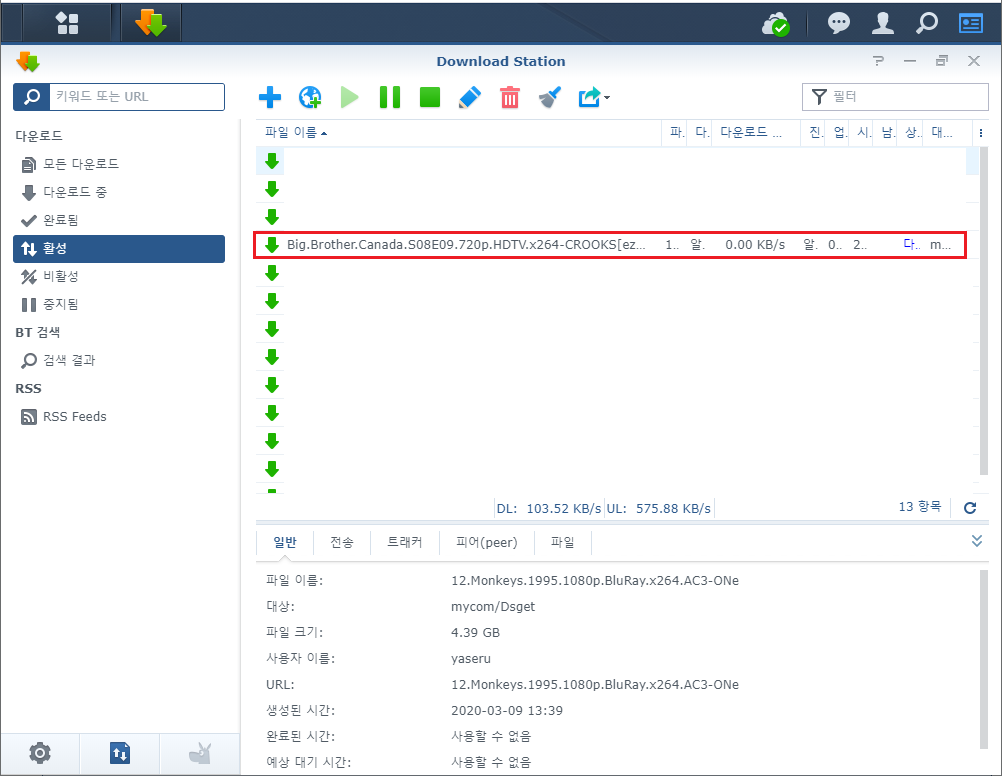Switch to the 일반 tab
This screenshot has width=1002, height=776.
tap(285, 543)
